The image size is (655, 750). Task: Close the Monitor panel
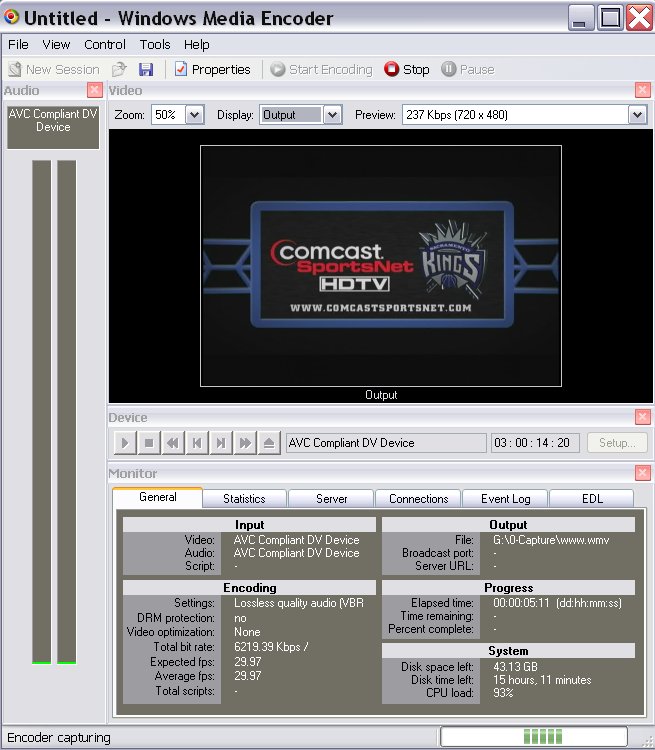click(643, 473)
